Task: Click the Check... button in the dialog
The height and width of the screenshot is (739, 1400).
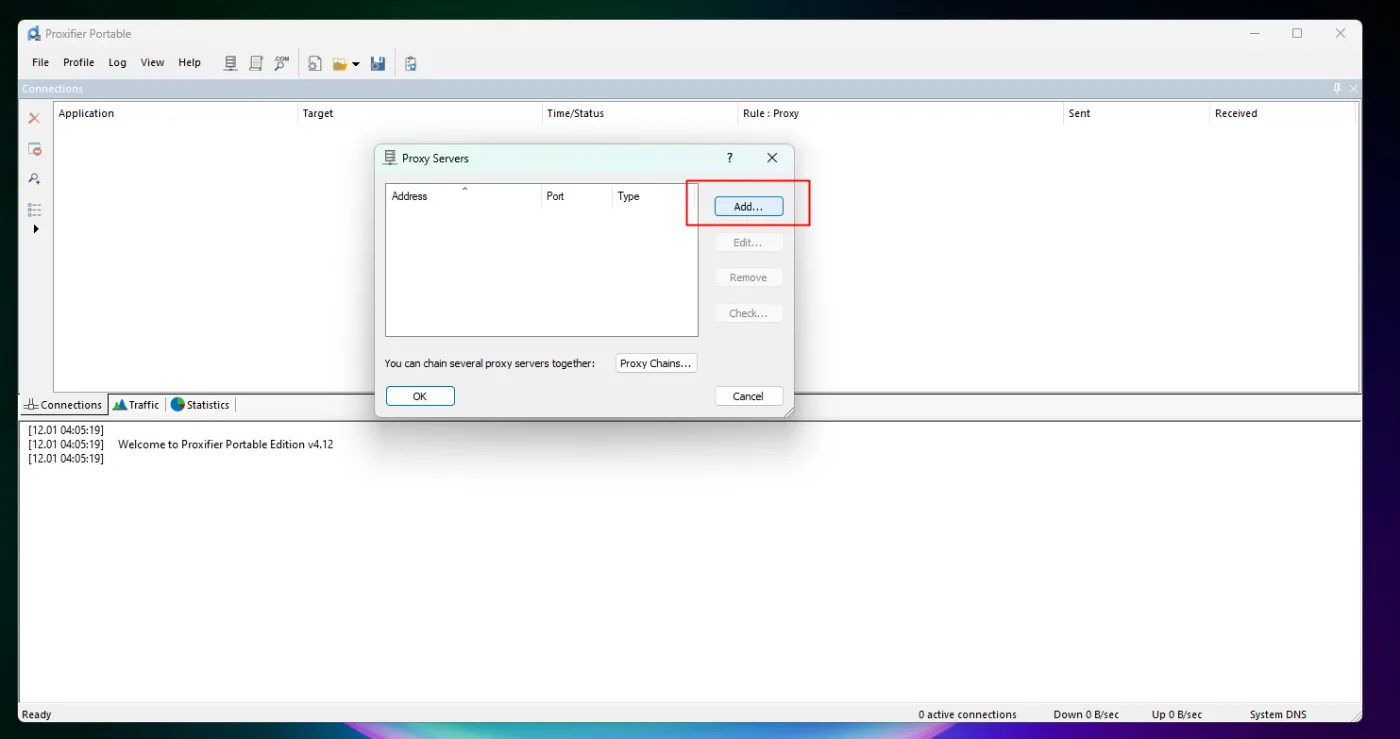Action: click(749, 314)
